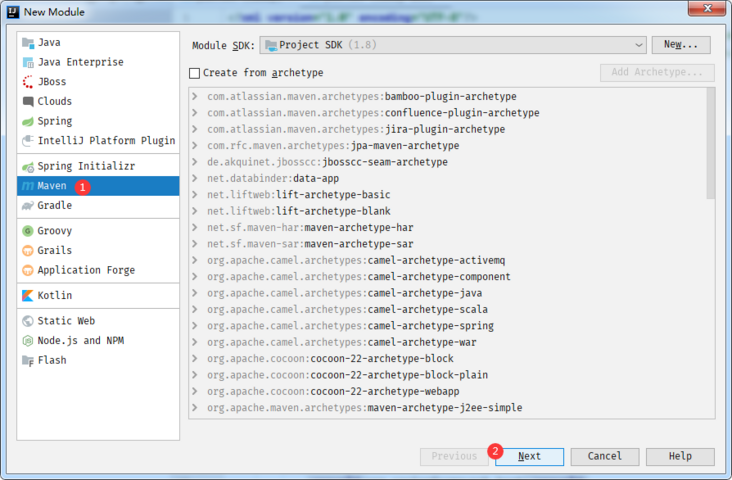Click the New... SDK button
Image resolution: width=732 pixels, height=480 pixels.
coord(680,45)
